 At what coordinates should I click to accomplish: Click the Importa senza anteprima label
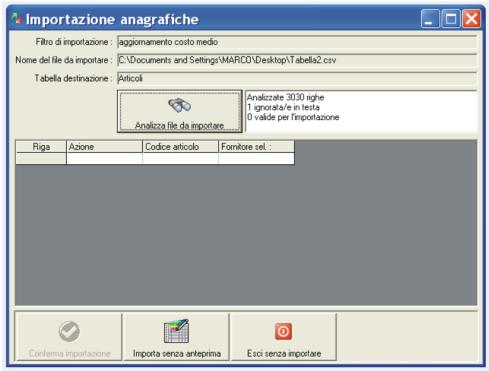click(177, 353)
